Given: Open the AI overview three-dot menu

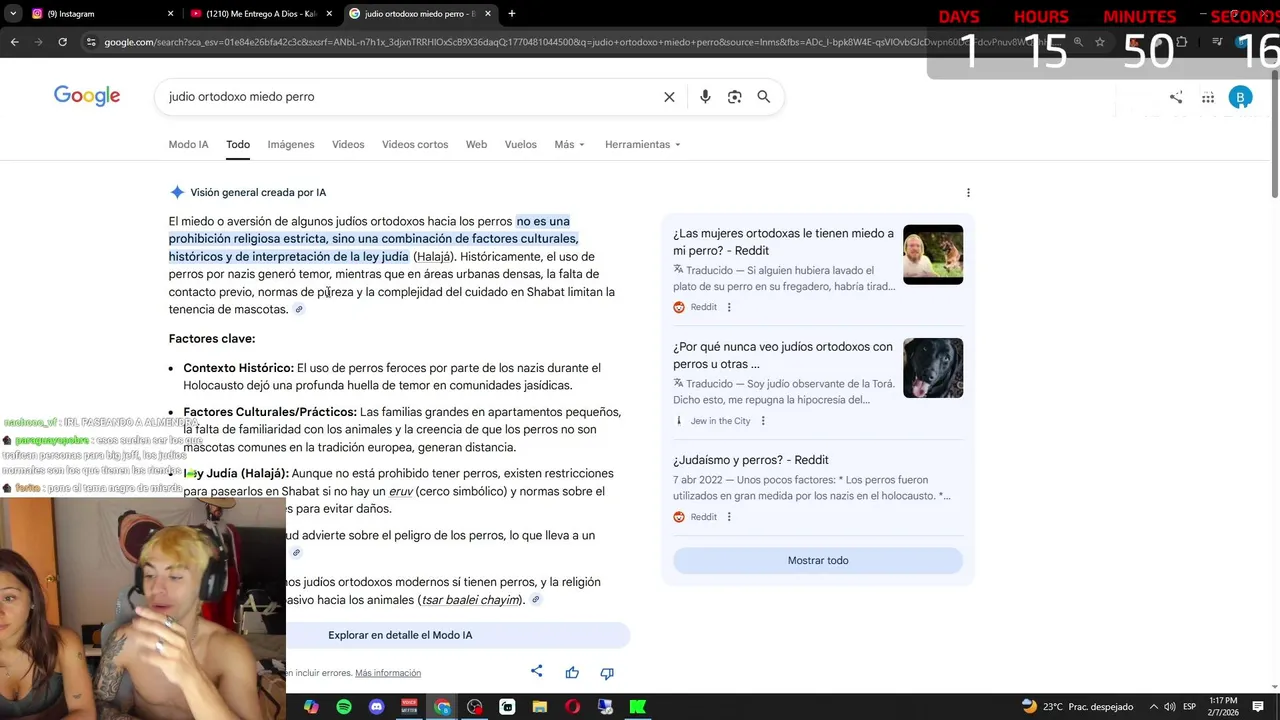Looking at the screenshot, I should click(x=967, y=192).
